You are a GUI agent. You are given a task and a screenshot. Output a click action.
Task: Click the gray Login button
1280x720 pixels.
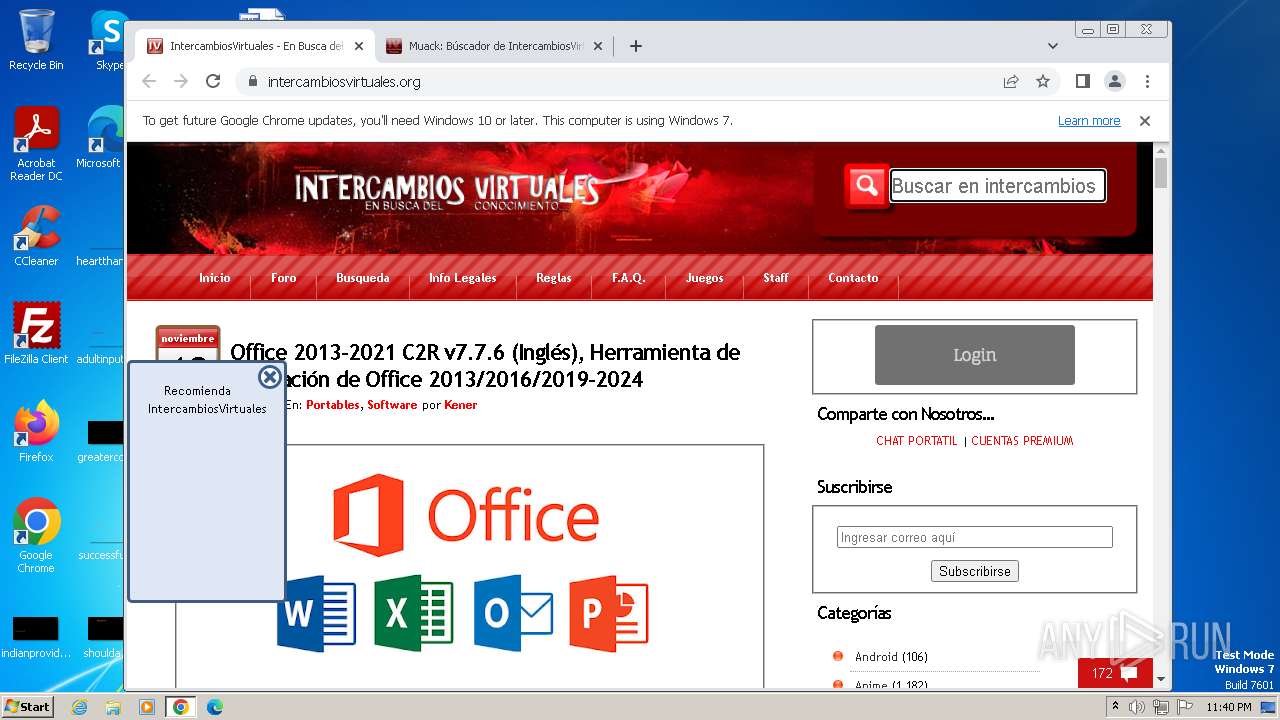974,355
